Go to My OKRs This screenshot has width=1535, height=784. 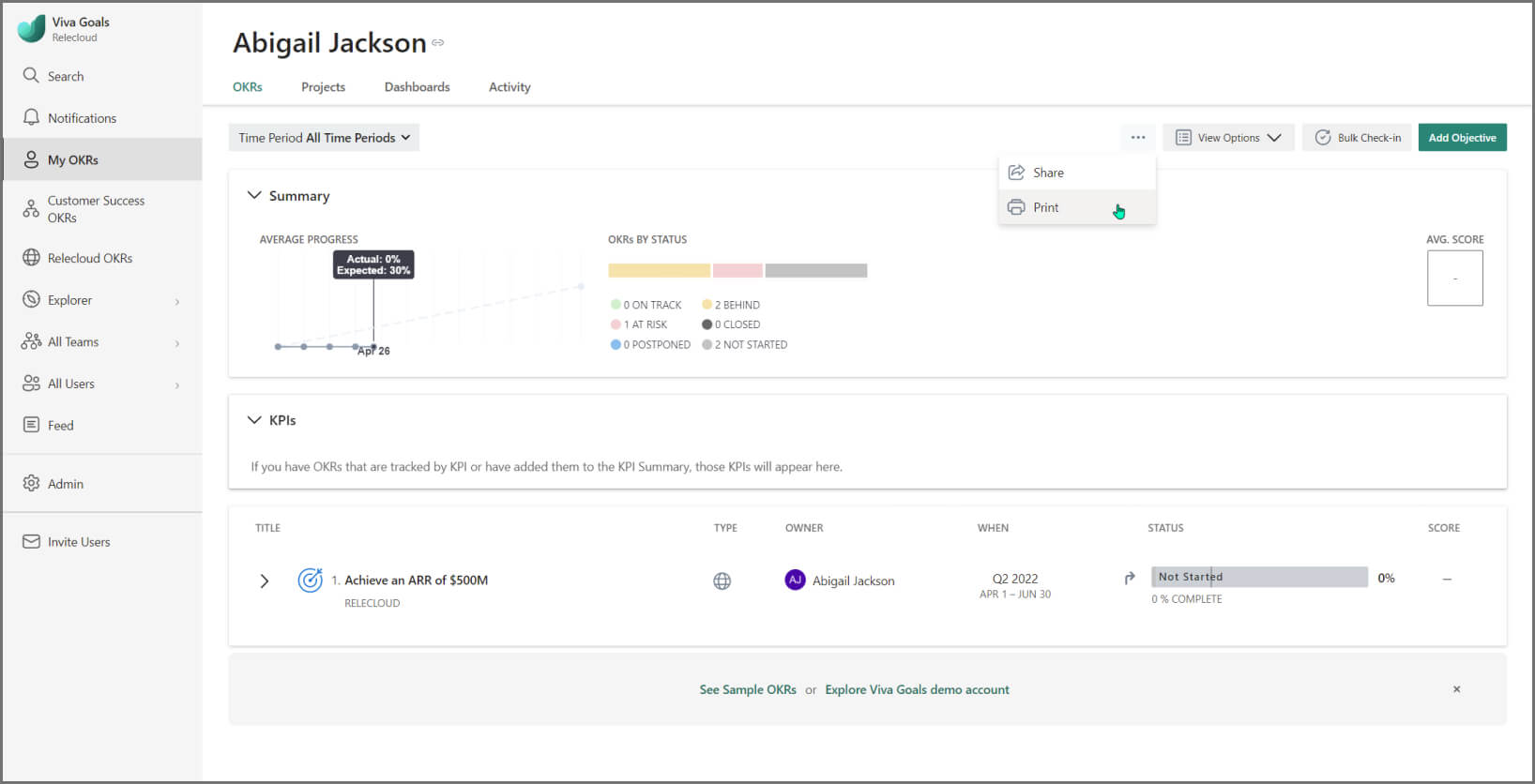[102, 159]
